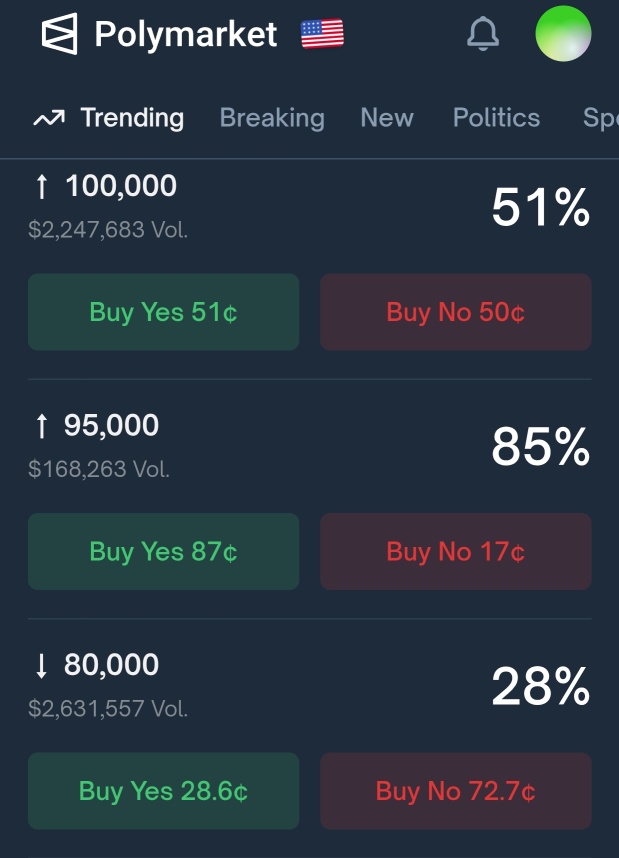Buy Yes at 51¢
Screen dimensions: 619x858
click(x=164, y=312)
